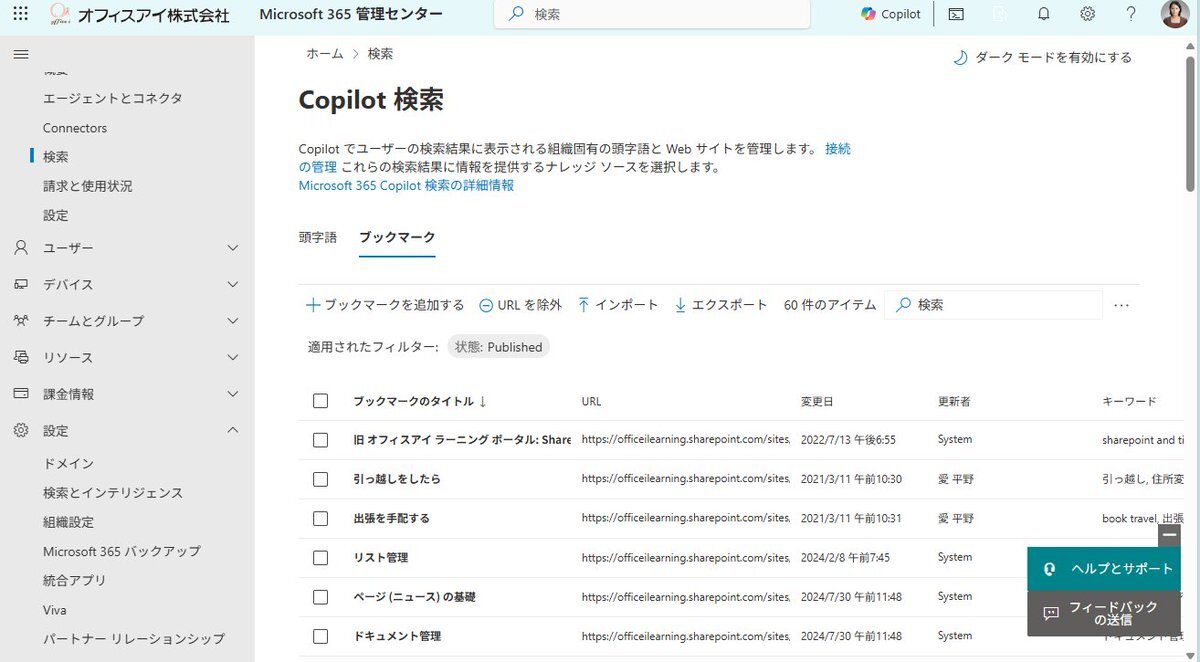Open Copilot from the top header
Screen dimensions: 1200x662
[891, 14]
